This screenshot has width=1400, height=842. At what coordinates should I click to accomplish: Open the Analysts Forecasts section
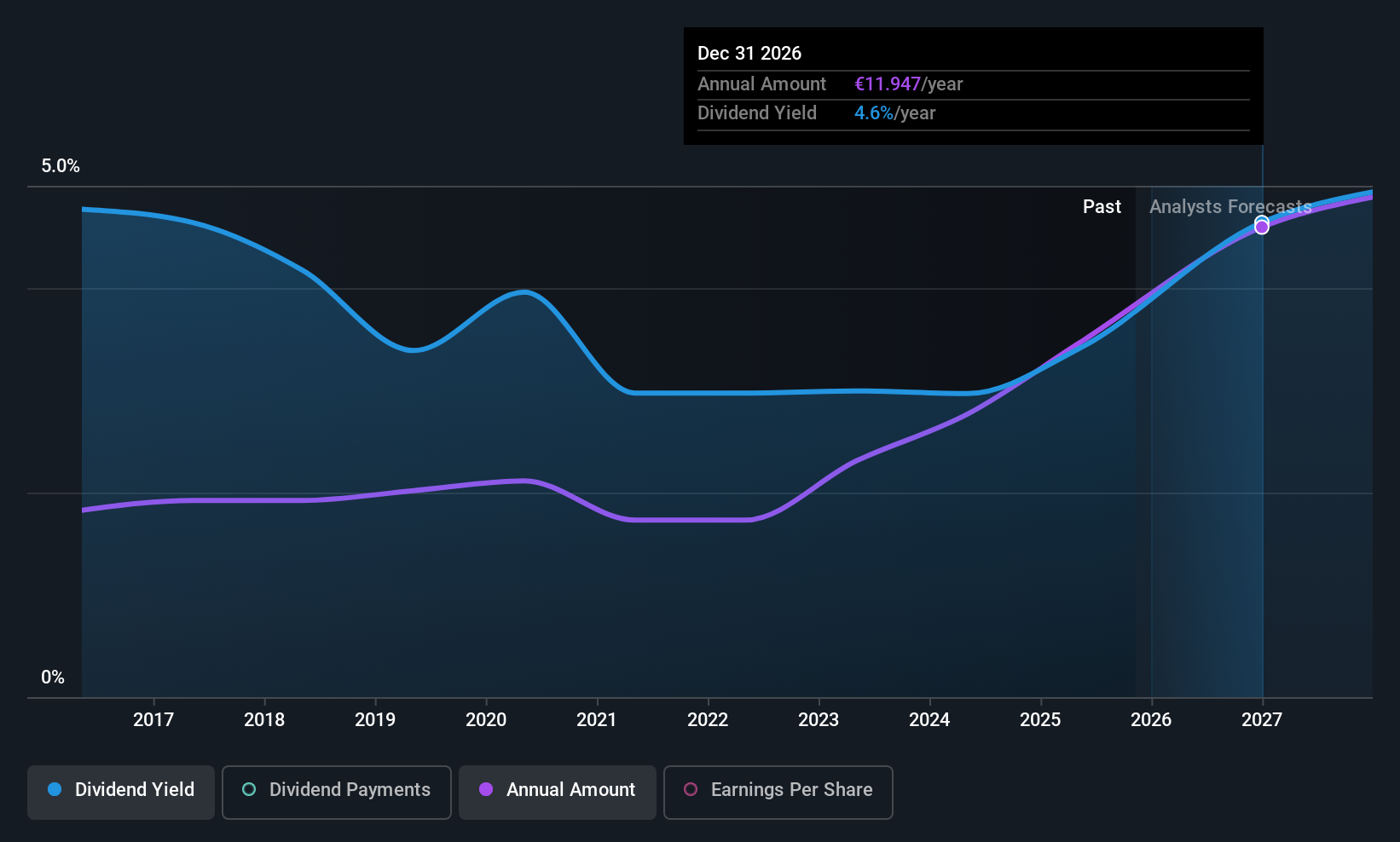(x=1230, y=206)
